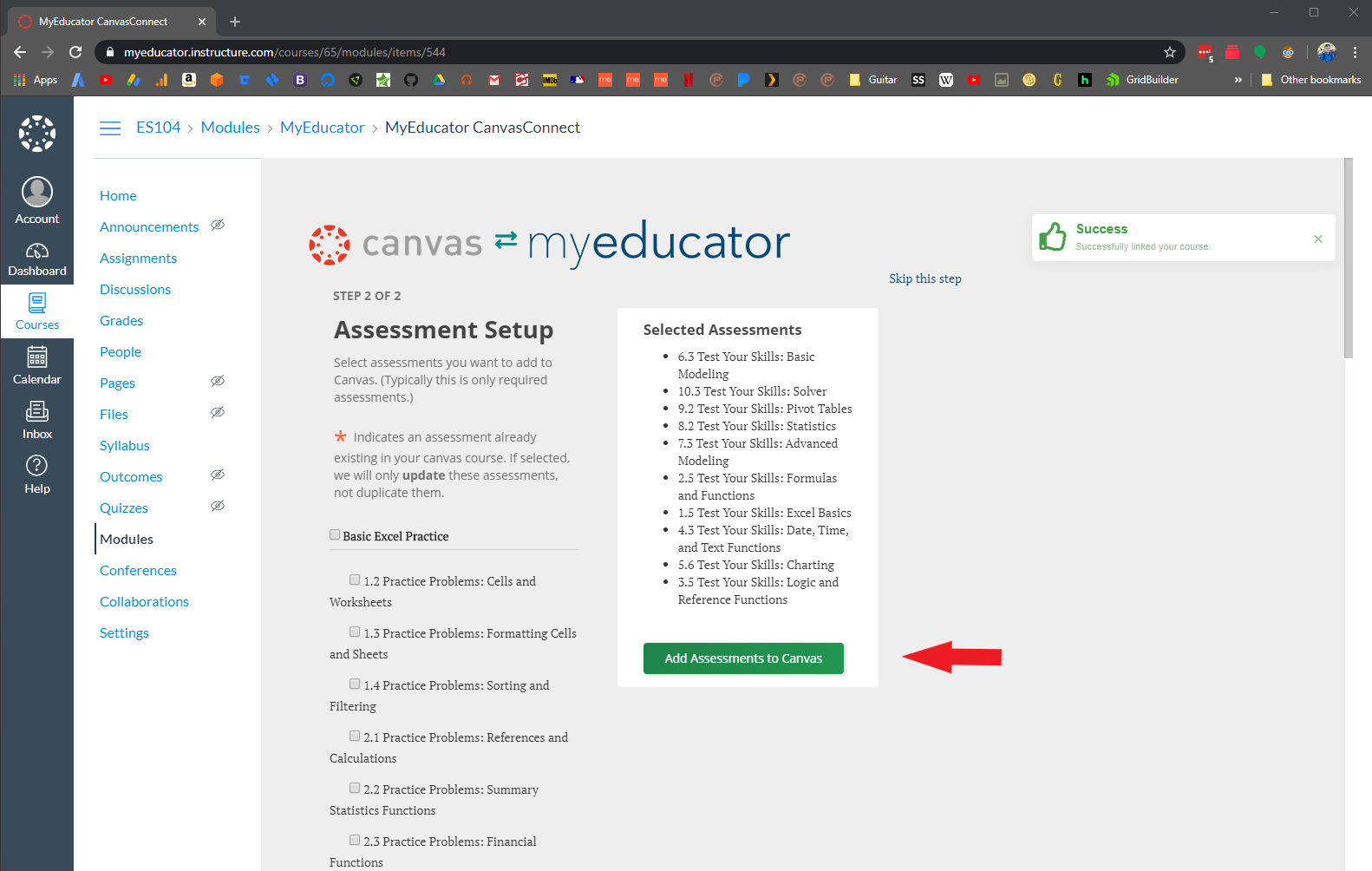The height and width of the screenshot is (871, 1372).
Task: Click hidden eye icon next to Quizzes
Action: point(218,507)
